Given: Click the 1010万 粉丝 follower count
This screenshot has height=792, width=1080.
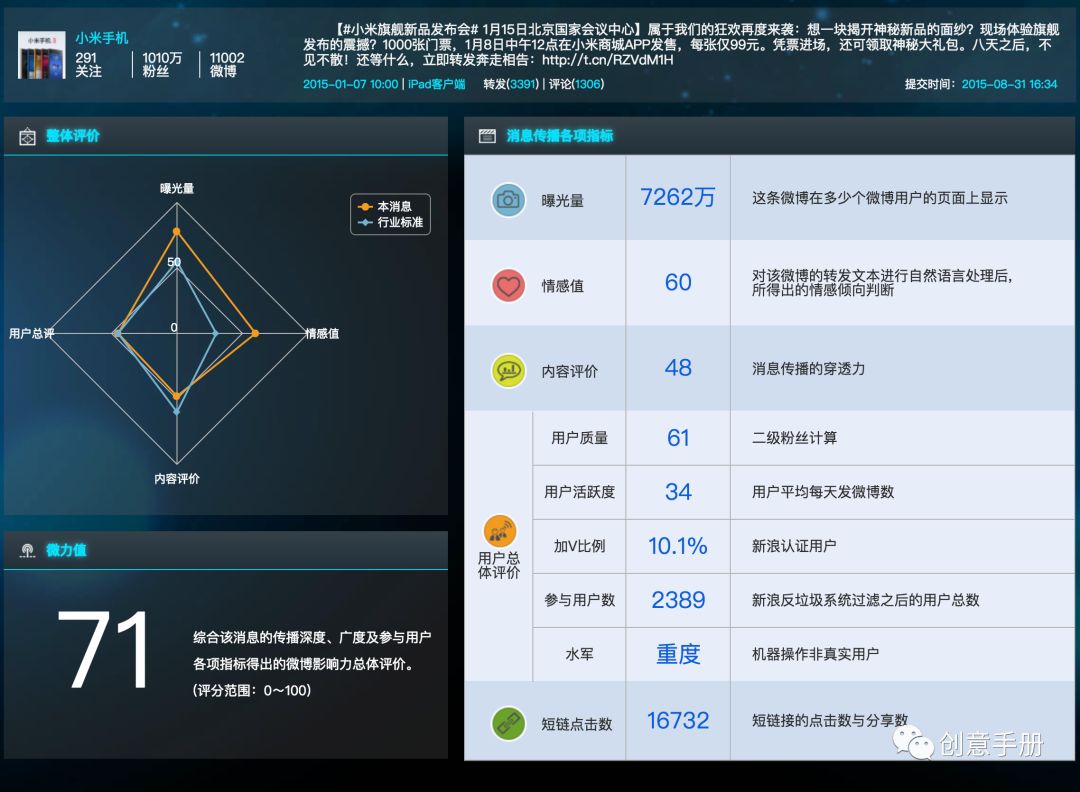Looking at the screenshot, I should (x=162, y=64).
